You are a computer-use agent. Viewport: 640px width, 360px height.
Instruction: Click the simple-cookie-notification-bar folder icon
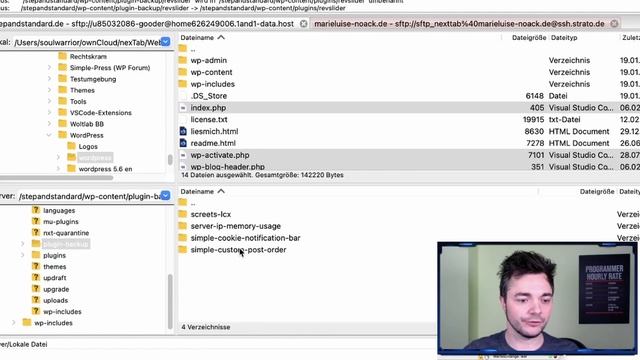point(183,238)
